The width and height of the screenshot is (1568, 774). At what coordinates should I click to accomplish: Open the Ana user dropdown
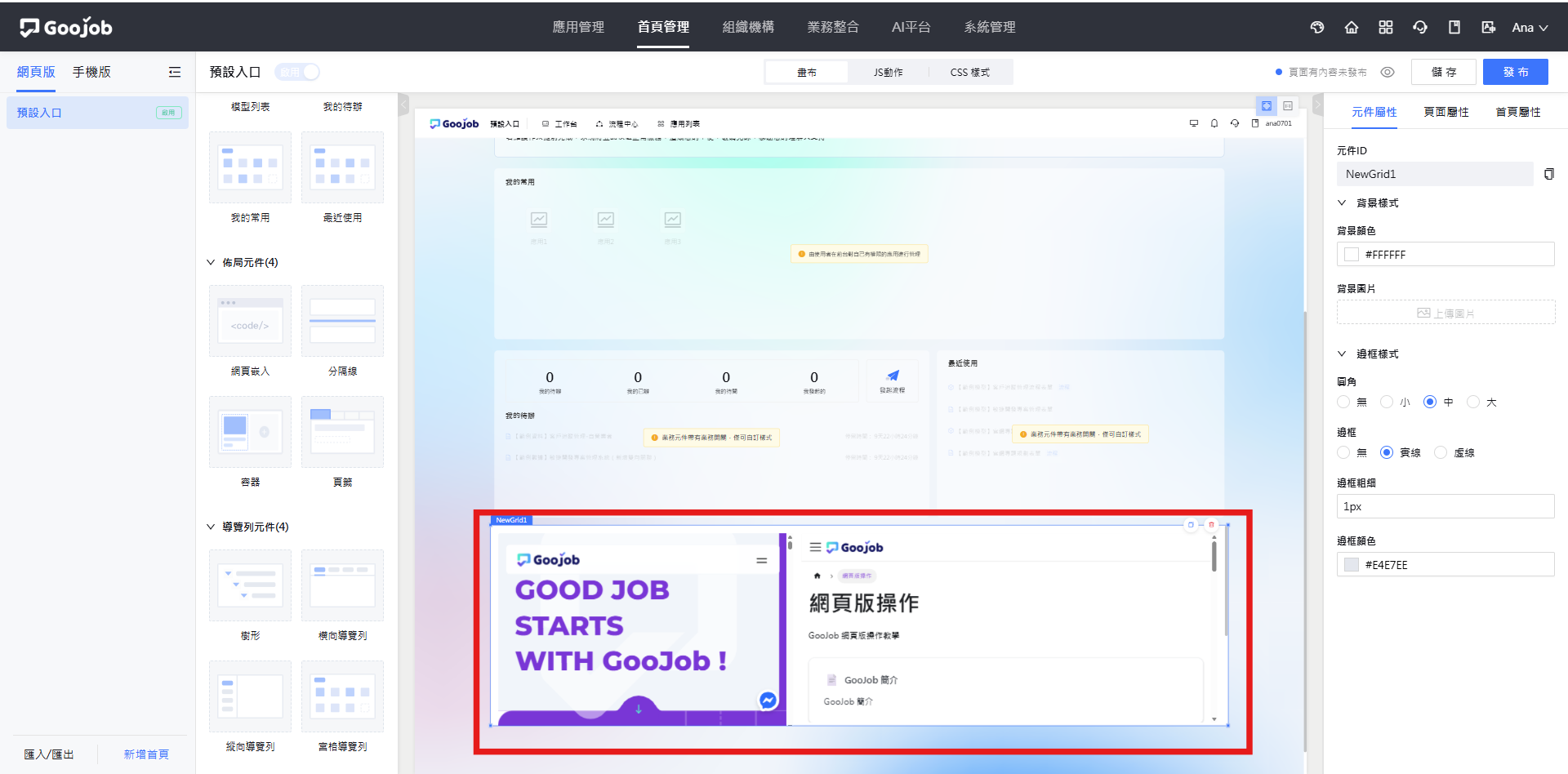point(1530,27)
